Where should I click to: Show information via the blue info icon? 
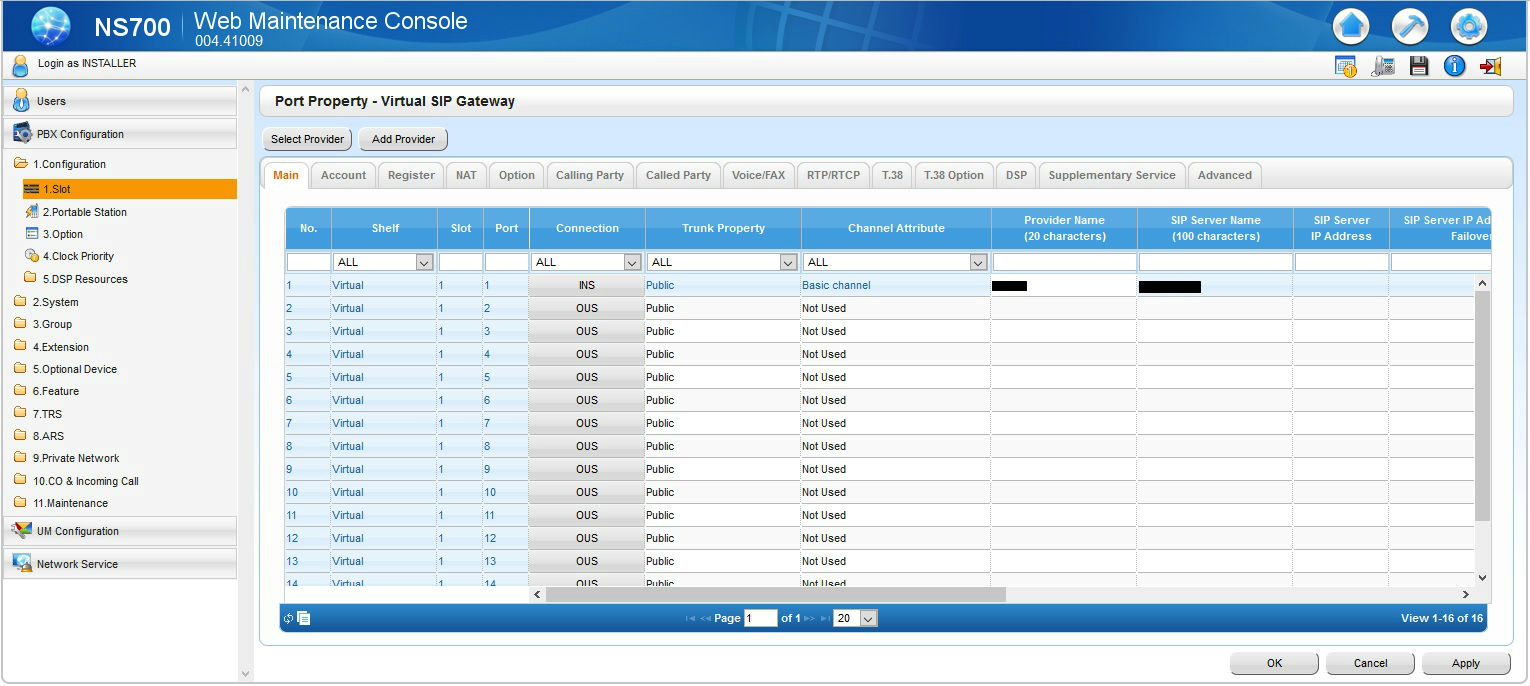(x=1454, y=66)
